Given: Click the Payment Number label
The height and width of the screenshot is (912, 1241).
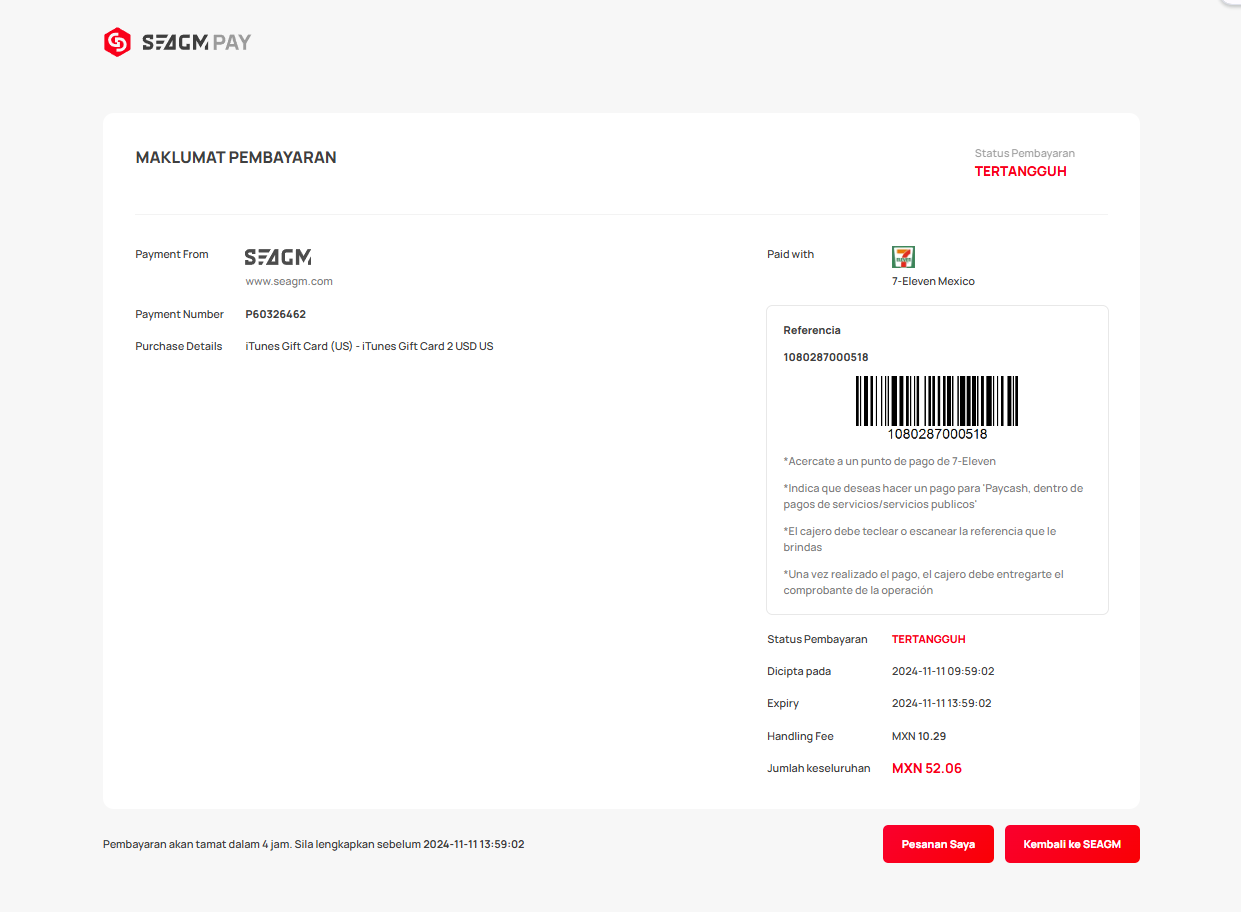Looking at the screenshot, I should pyautogui.click(x=180, y=314).
